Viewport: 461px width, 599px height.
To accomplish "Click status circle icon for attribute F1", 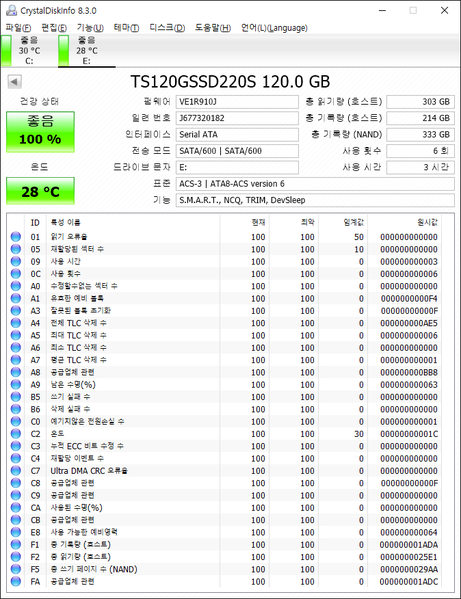I will tap(16, 544).
